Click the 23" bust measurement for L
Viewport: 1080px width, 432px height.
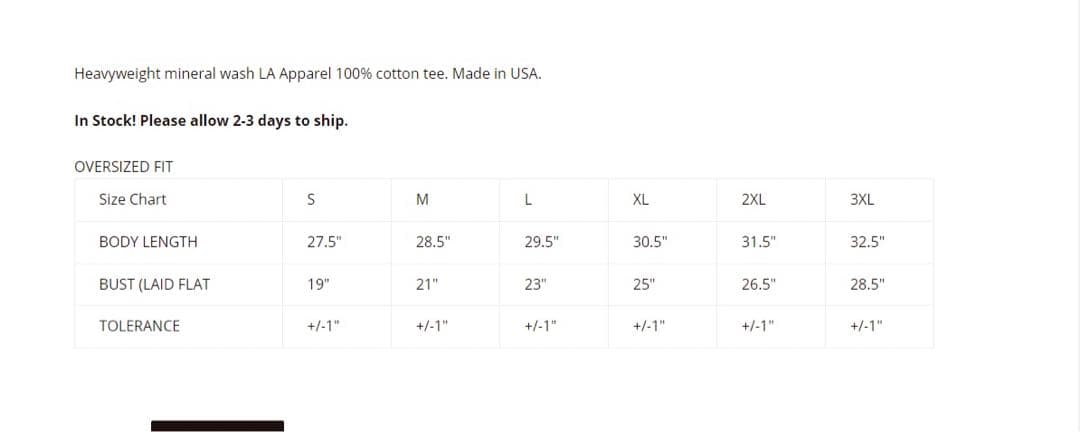[x=535, y=284]
